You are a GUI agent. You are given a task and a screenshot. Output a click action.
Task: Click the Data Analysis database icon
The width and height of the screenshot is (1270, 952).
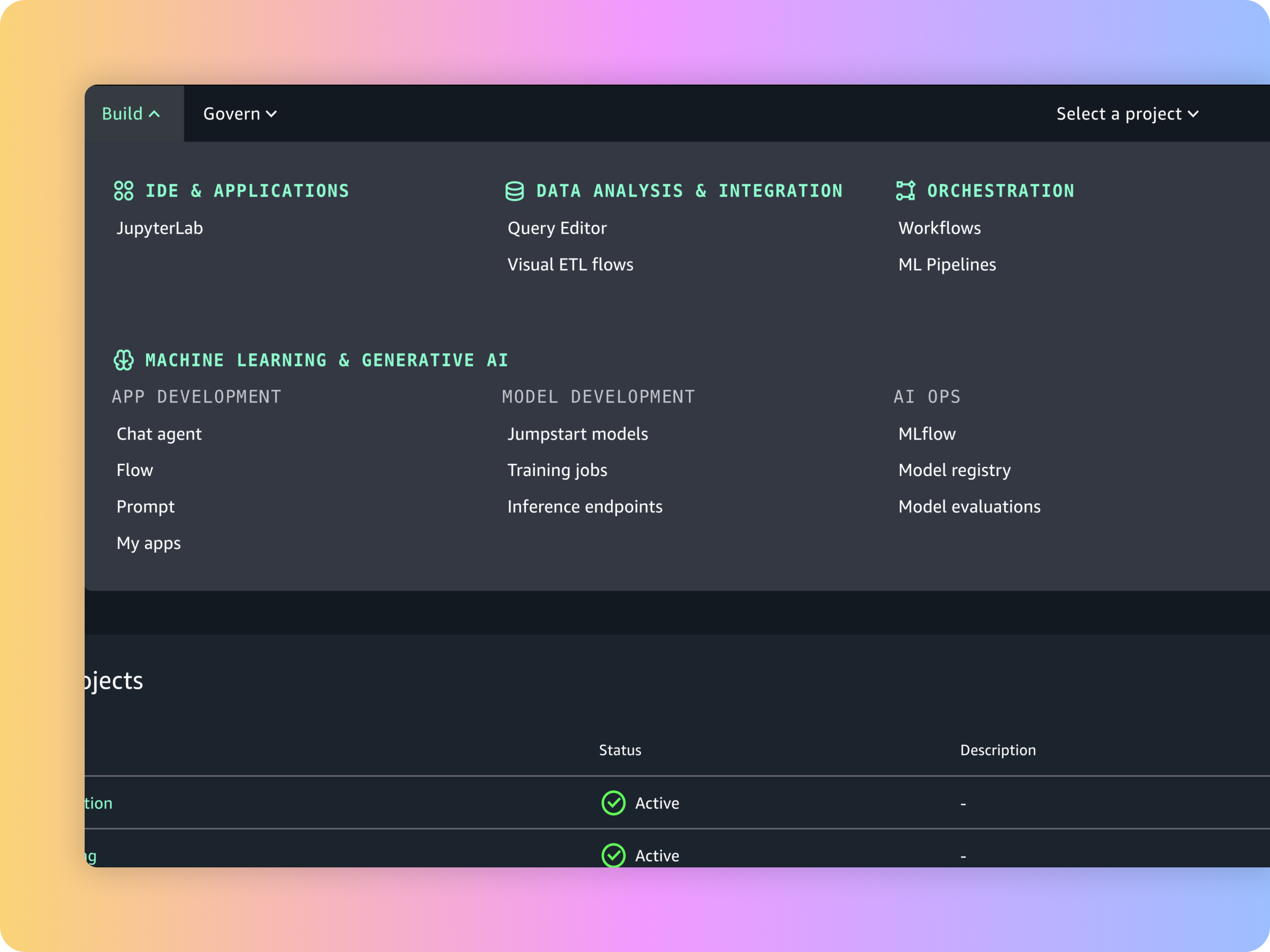click(514, 190)
